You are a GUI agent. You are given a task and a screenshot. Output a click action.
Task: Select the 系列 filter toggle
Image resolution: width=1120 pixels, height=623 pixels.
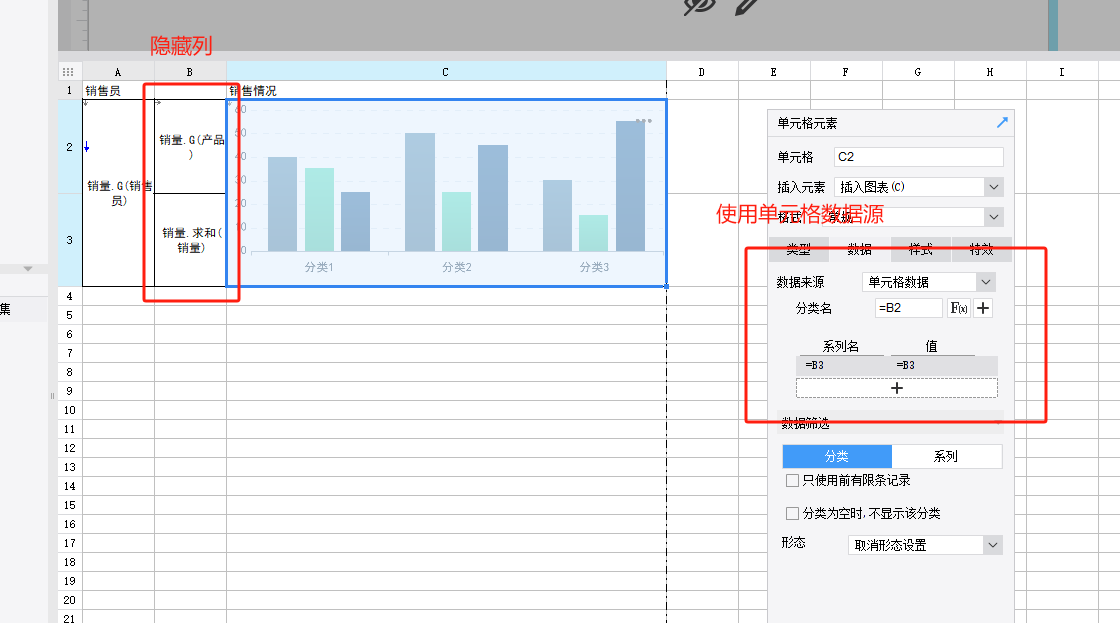pos(946,457)
